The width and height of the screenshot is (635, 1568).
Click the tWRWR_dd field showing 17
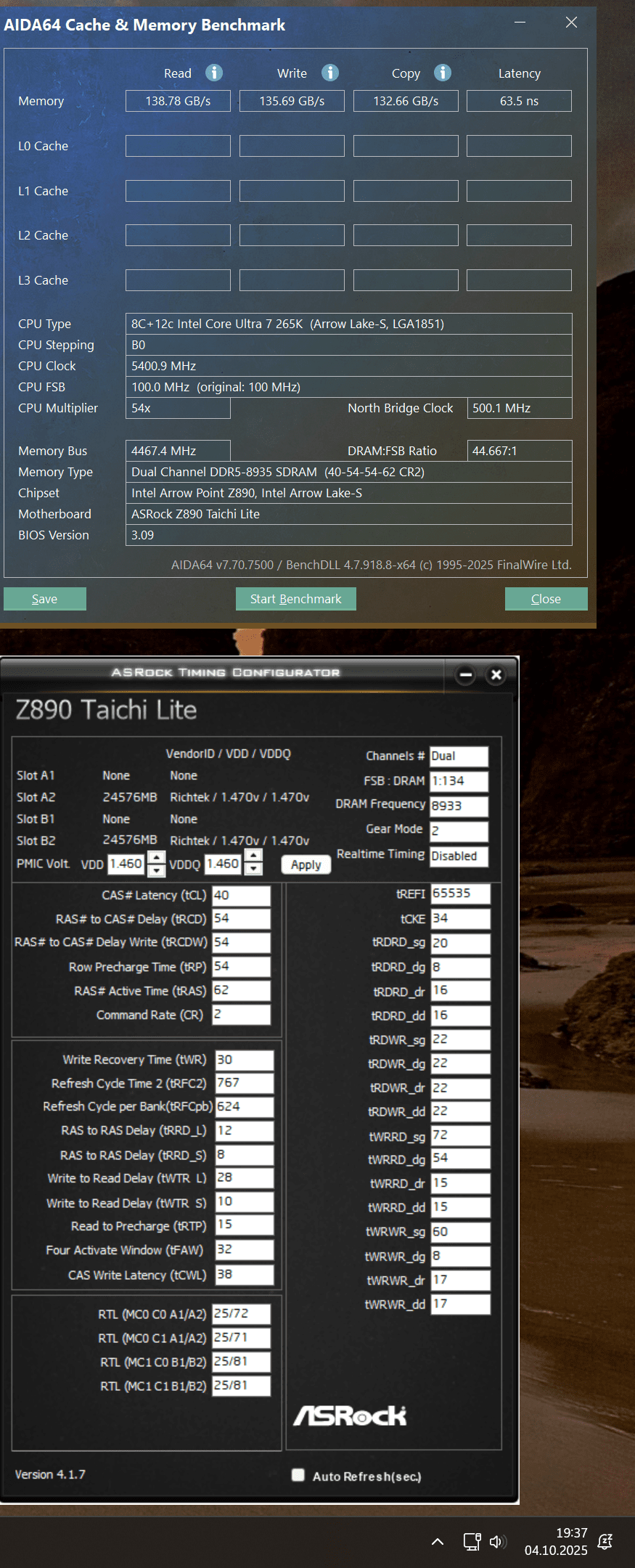click(461, 1304)
